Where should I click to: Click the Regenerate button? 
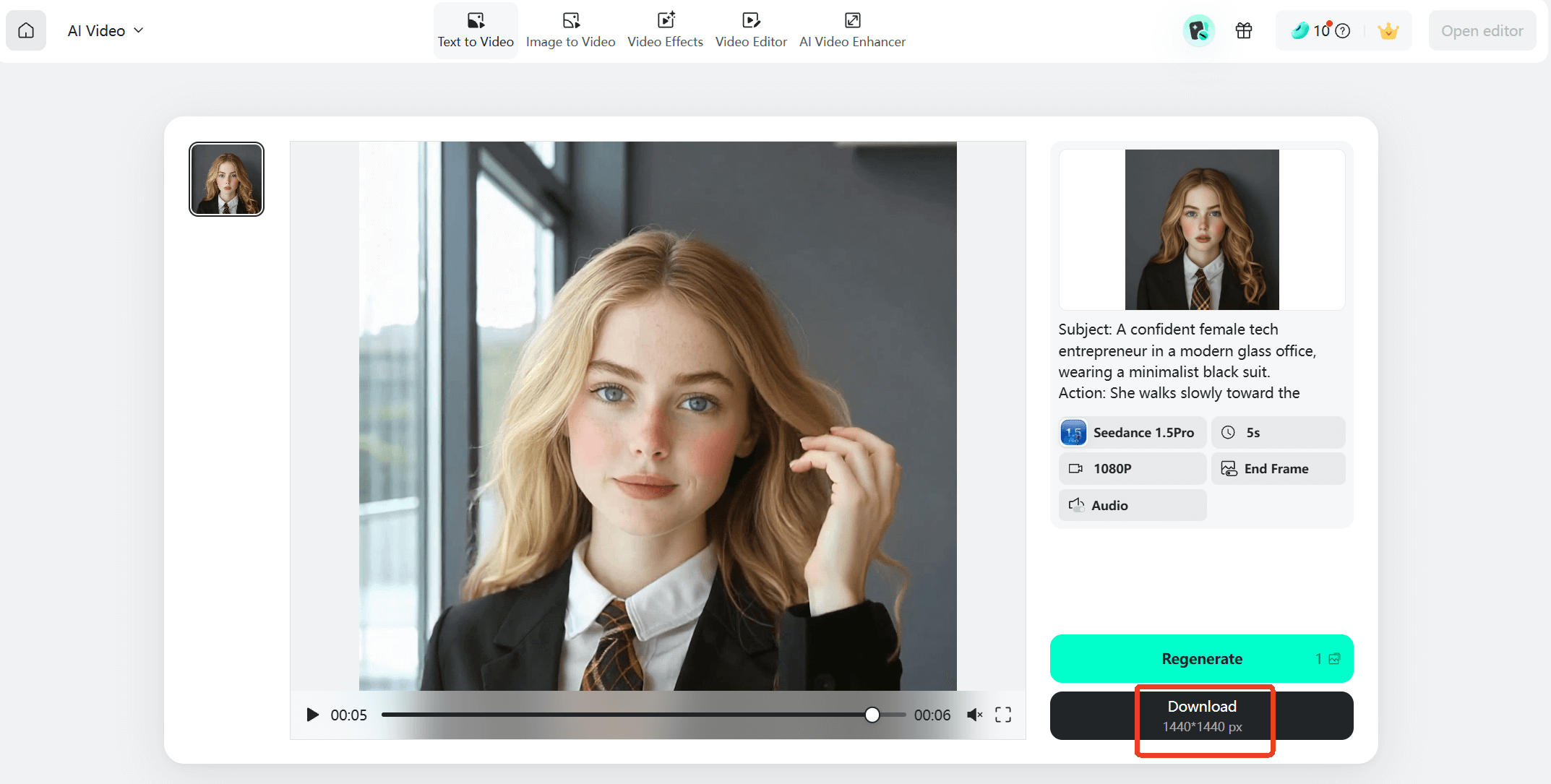(x=1201, y=658)
